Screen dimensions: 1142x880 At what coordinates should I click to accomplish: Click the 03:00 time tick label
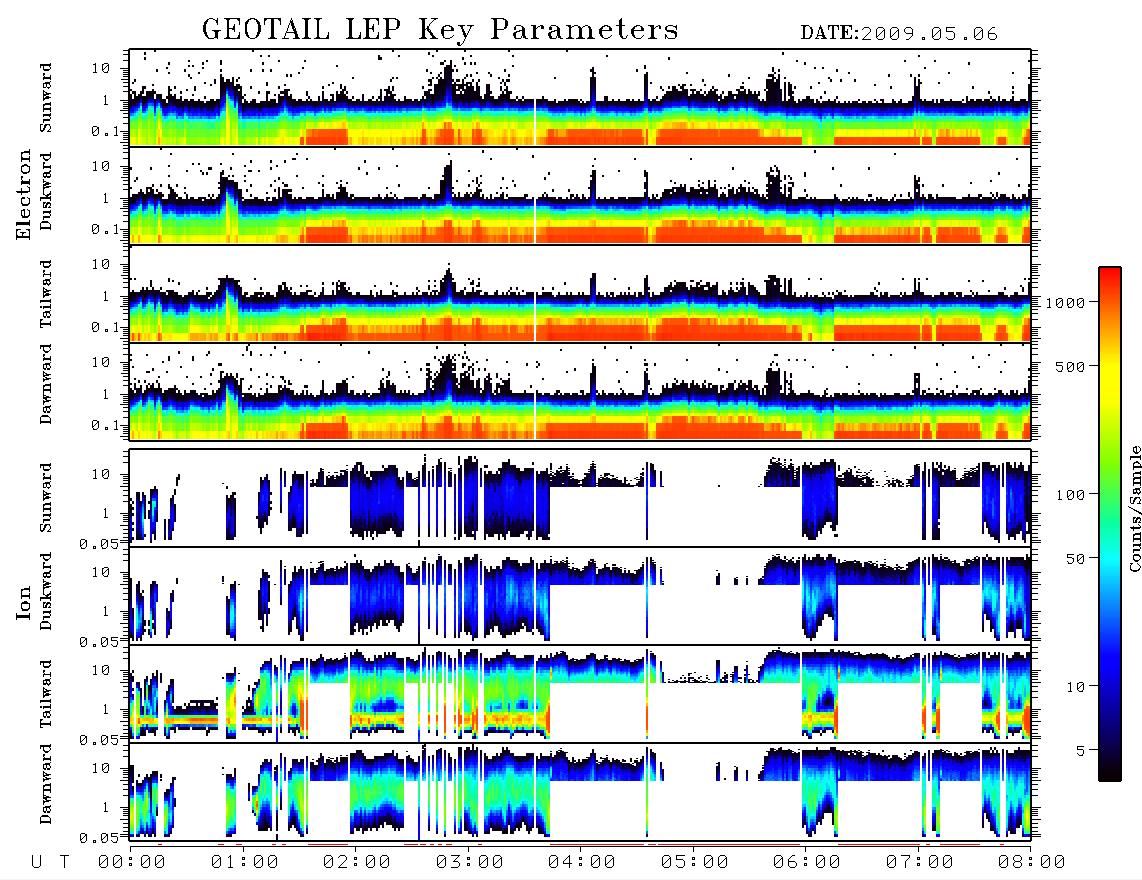coord(469,863)
